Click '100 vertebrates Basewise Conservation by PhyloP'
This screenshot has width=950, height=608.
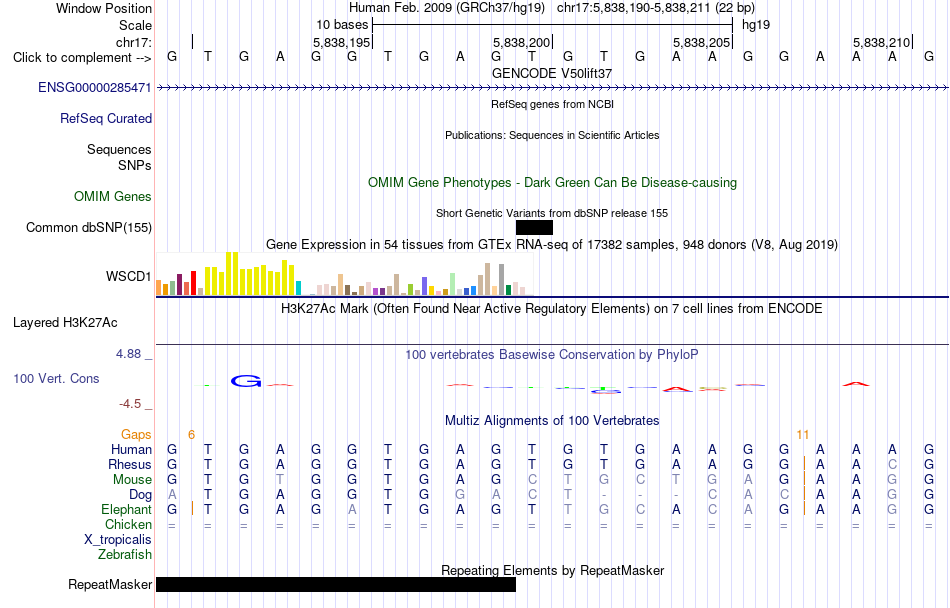coord(552,355)
